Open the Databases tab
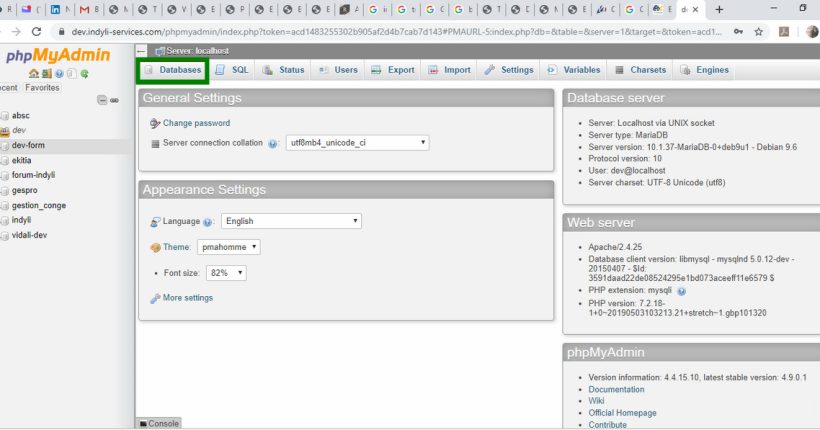The height and width of the screenshot is (430, 820). coord(173,70)
